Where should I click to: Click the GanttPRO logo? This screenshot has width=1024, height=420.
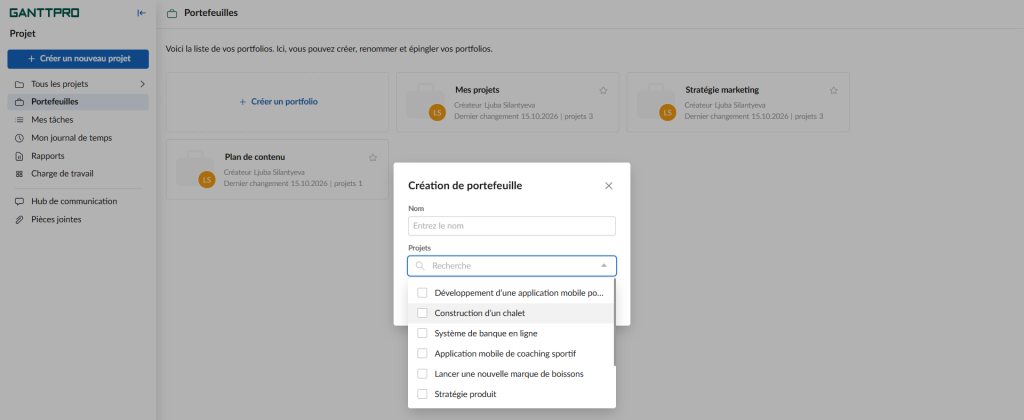44,12
